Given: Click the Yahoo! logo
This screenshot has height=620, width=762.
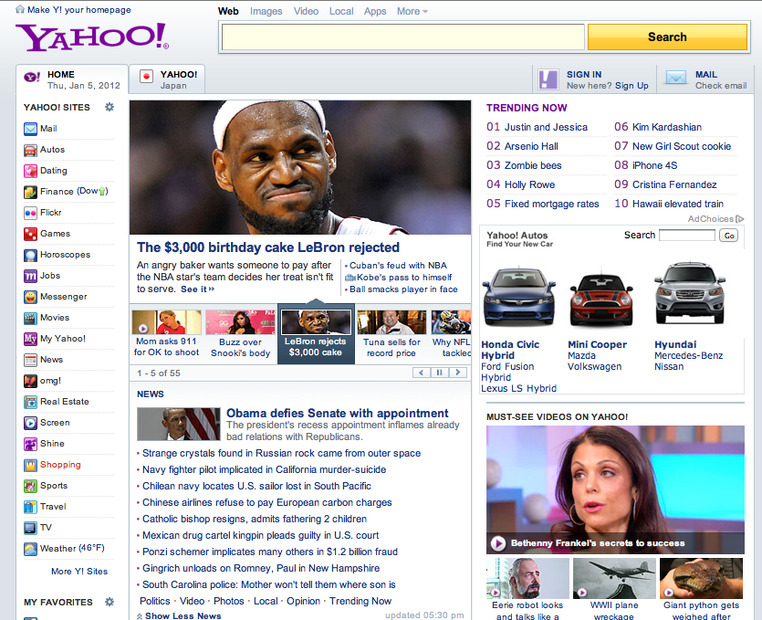Looking at the screenshot, I should click(x=92, y=36).
